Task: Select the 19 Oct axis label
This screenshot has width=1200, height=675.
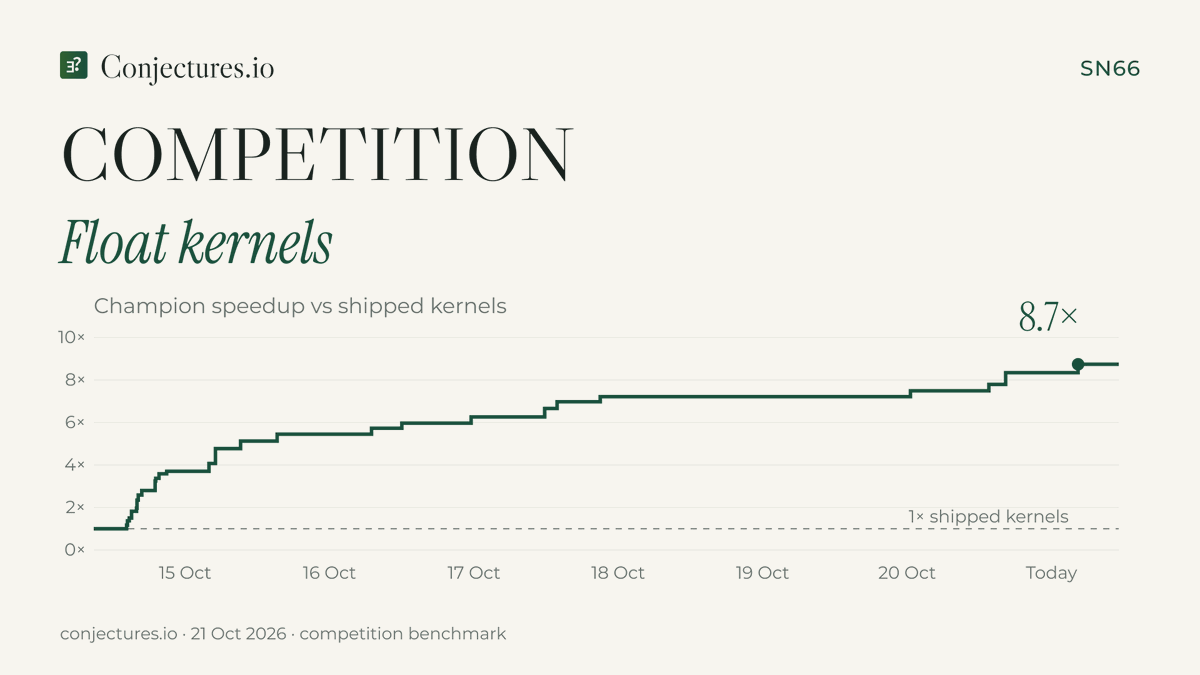Action: coord(762,573)
